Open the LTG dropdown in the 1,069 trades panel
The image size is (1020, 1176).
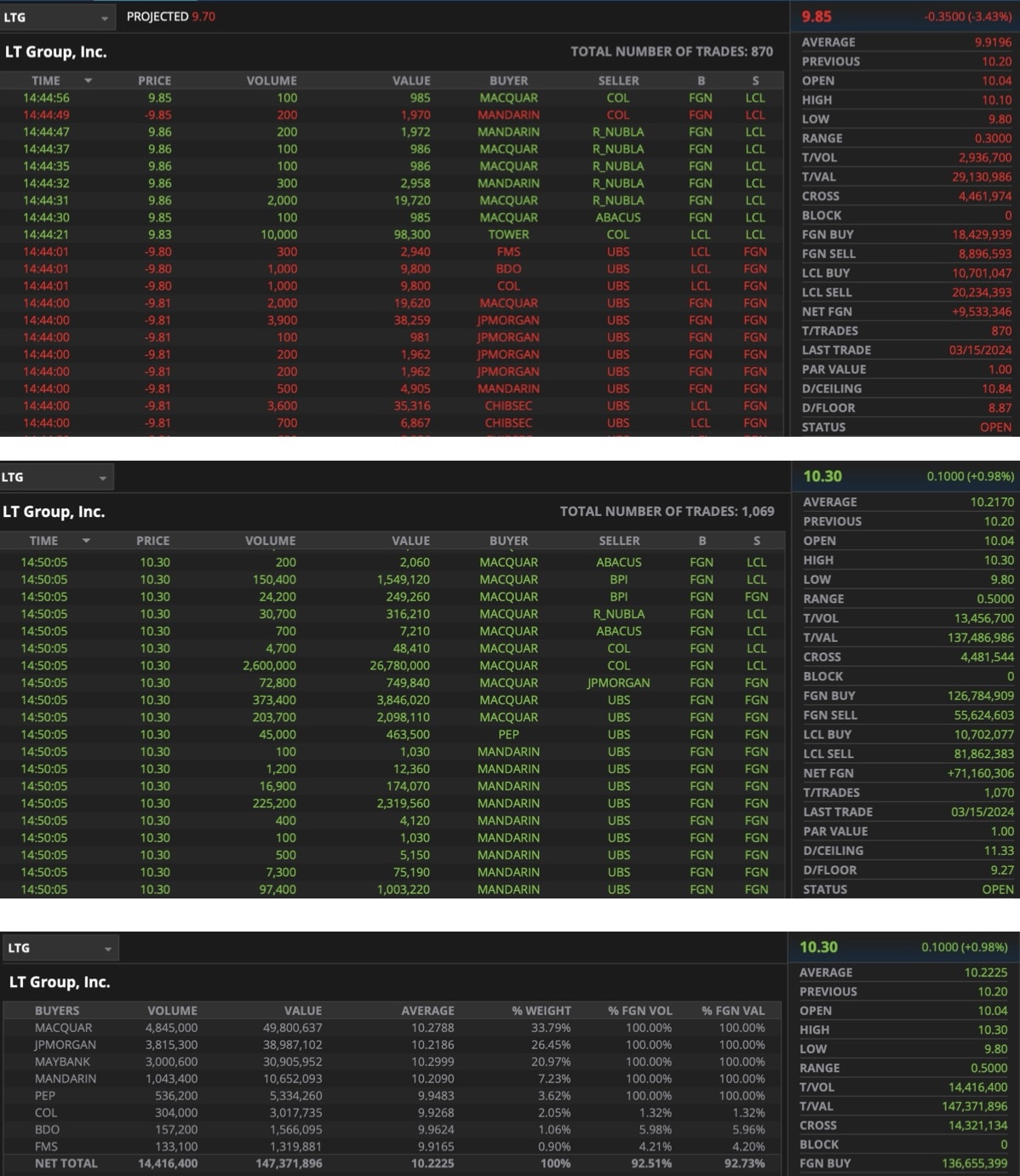tap(102, 478)
